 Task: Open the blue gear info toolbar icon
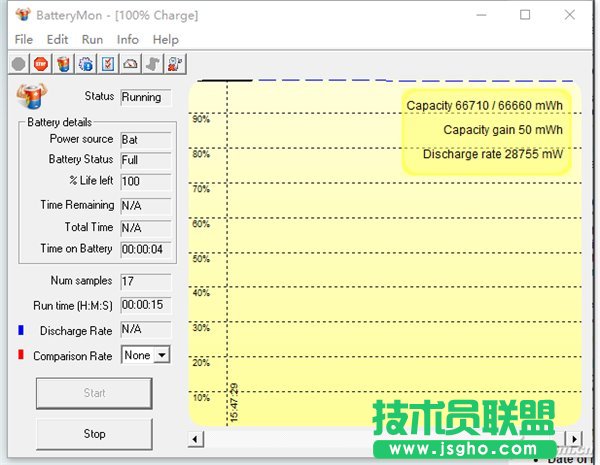86,64
